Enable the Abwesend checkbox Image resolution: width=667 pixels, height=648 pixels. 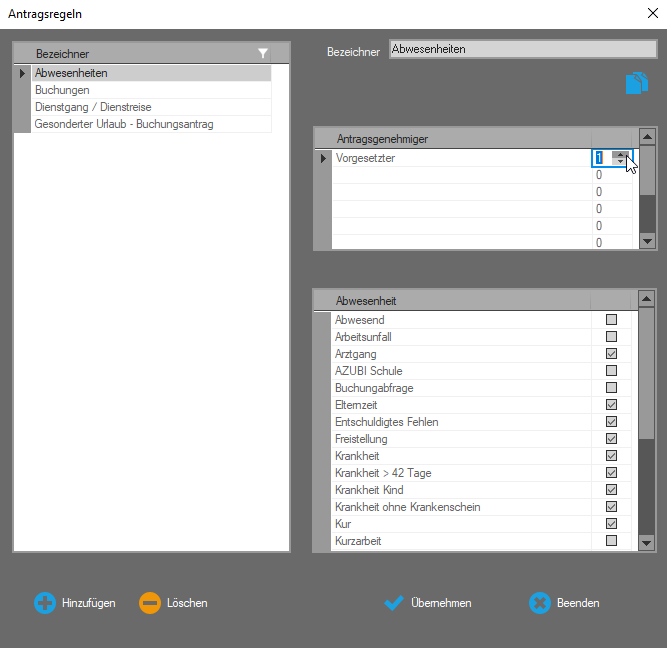(611, 320)
